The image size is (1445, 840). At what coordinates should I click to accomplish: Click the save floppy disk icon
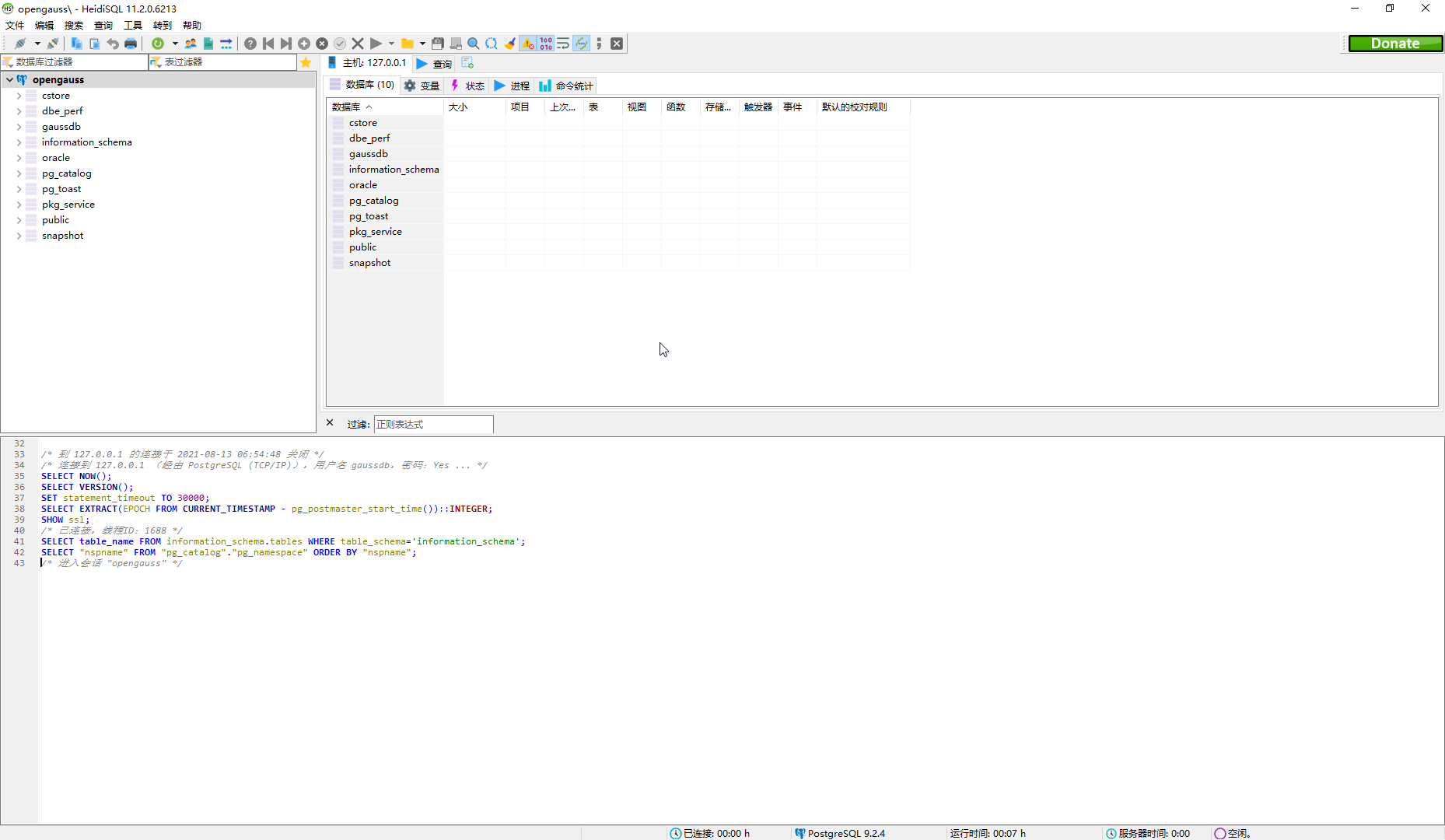(438, 44)
